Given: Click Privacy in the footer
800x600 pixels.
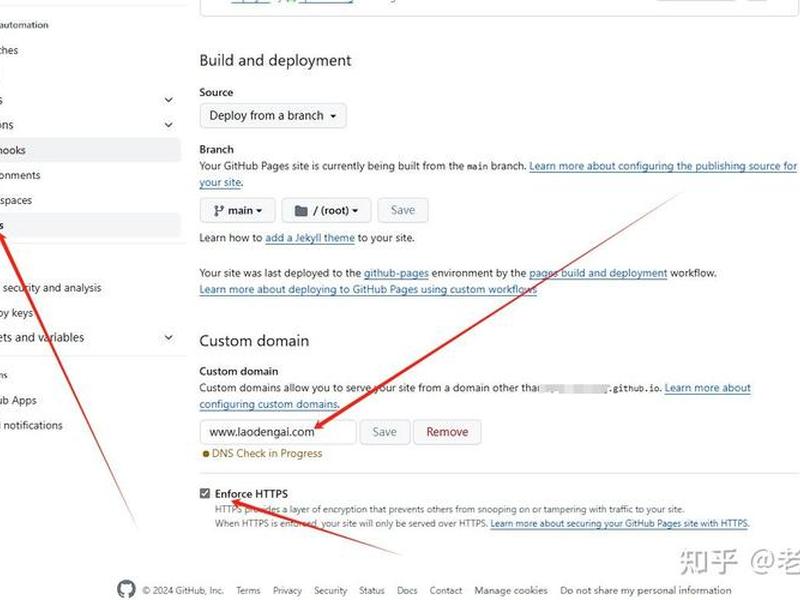Looking at the screenshot, I should (287, 590).
